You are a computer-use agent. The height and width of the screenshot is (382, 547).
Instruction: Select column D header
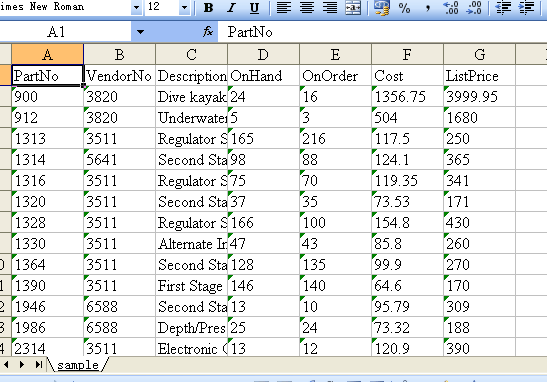coord(263,54)
